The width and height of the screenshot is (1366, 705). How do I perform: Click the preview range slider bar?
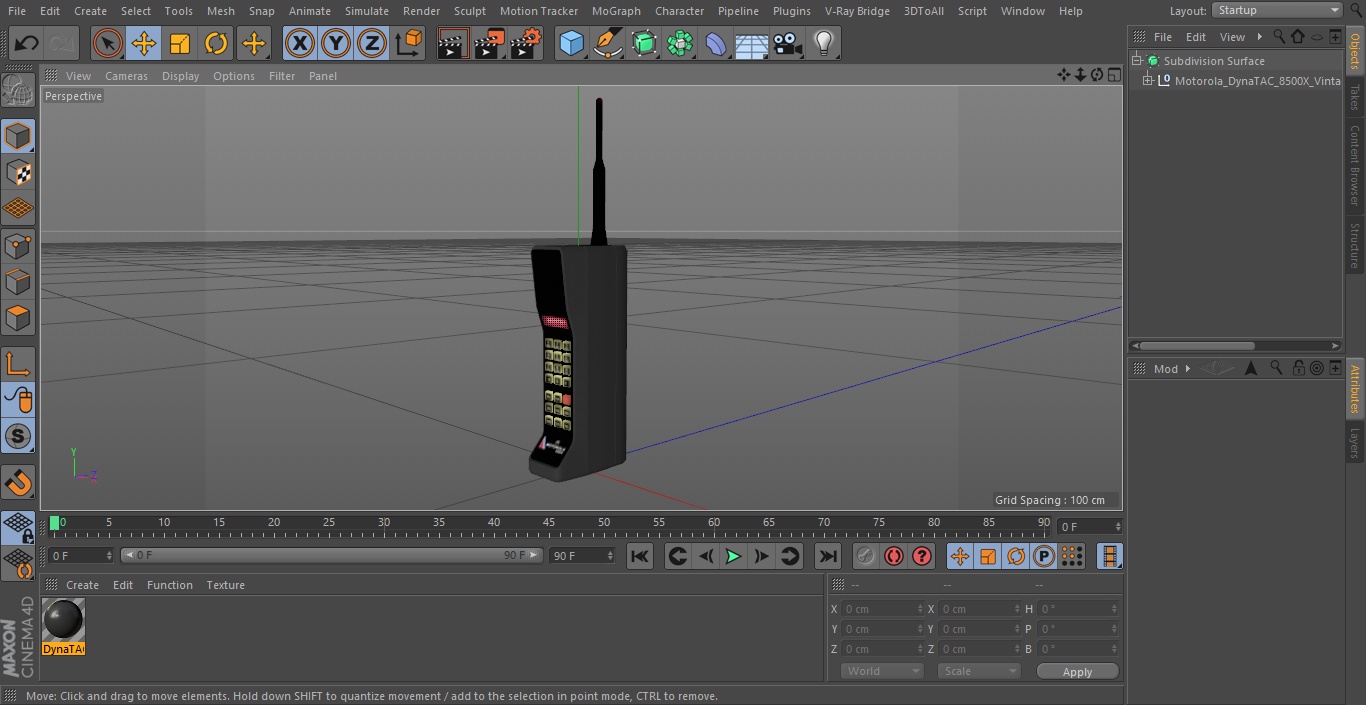332,555
